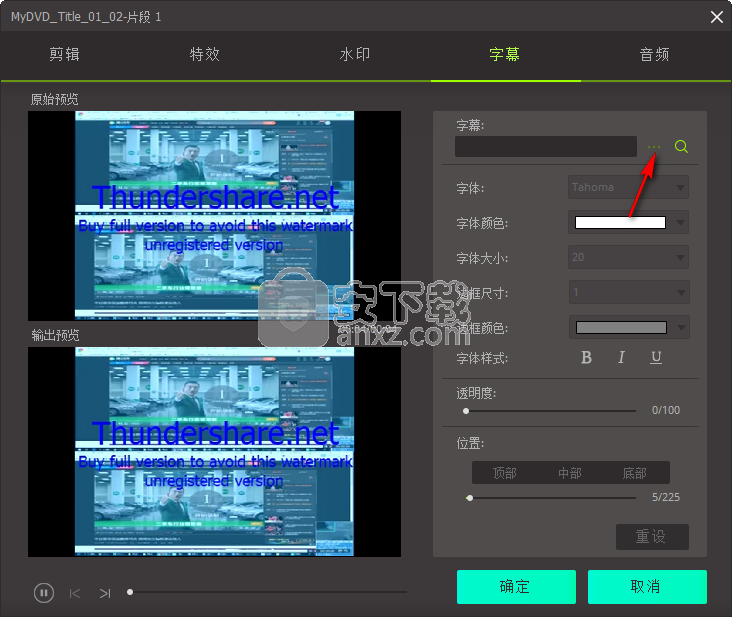This screenshot has width=732, height=617.
Task: Click the browse subtitle file ellipsis icon
Action: click(x=654, y=147)
